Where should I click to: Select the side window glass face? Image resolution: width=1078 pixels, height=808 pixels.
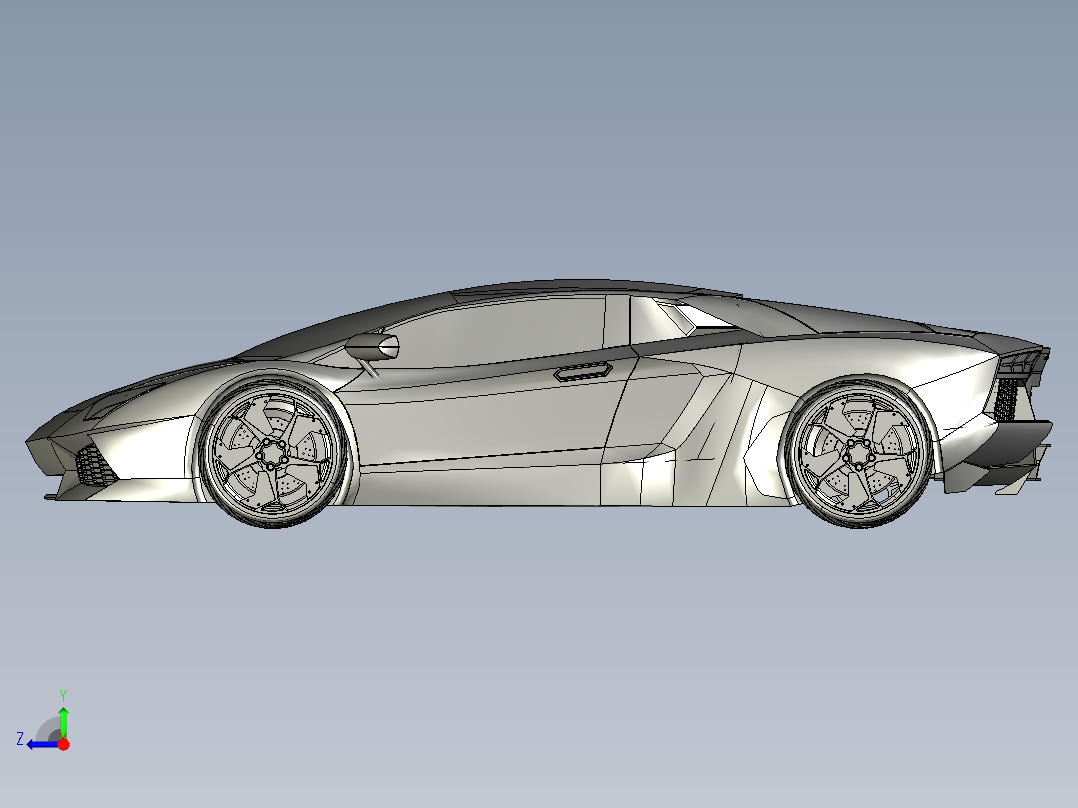click(502, 333)
